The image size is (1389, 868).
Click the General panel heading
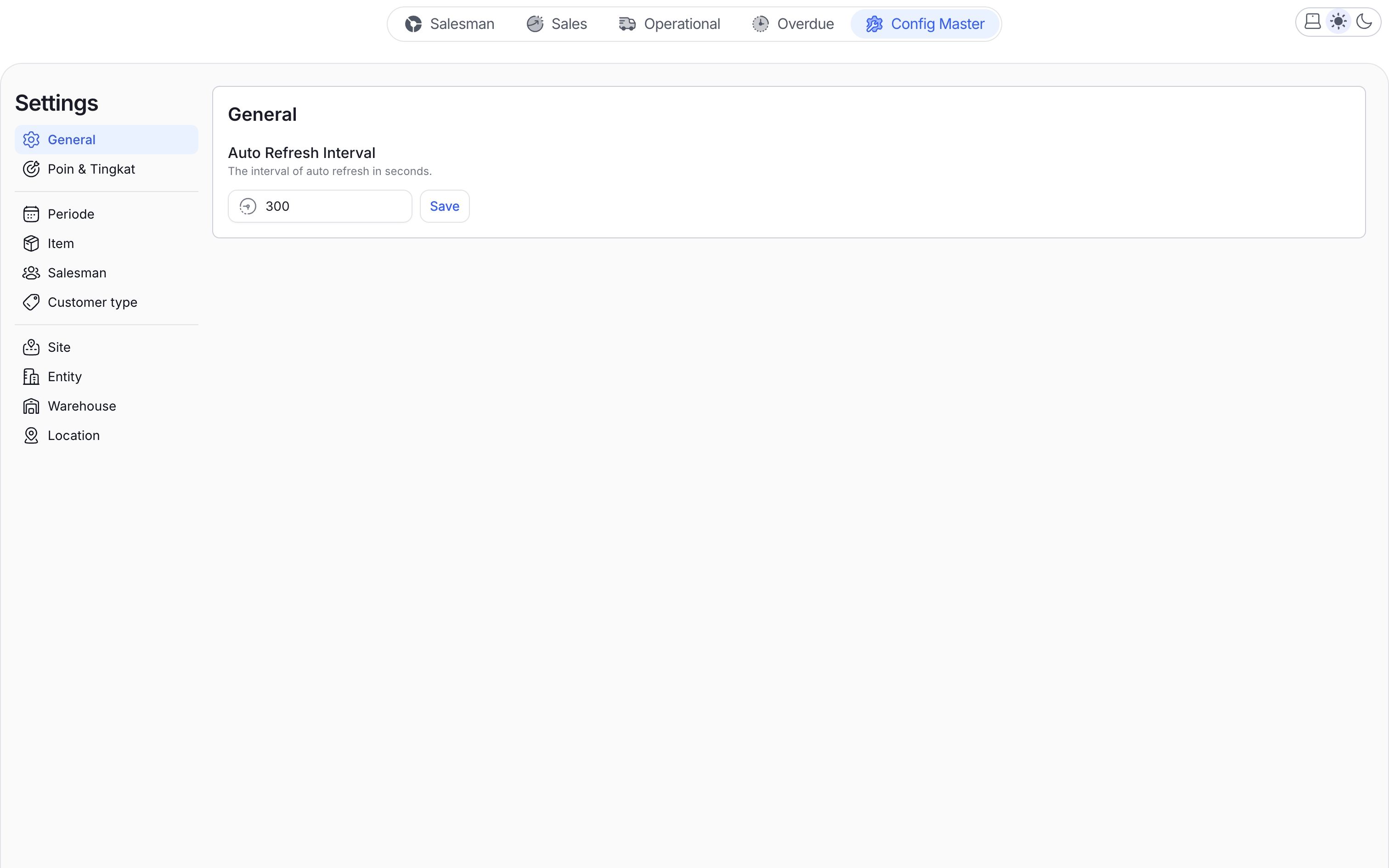click(262, 114)
